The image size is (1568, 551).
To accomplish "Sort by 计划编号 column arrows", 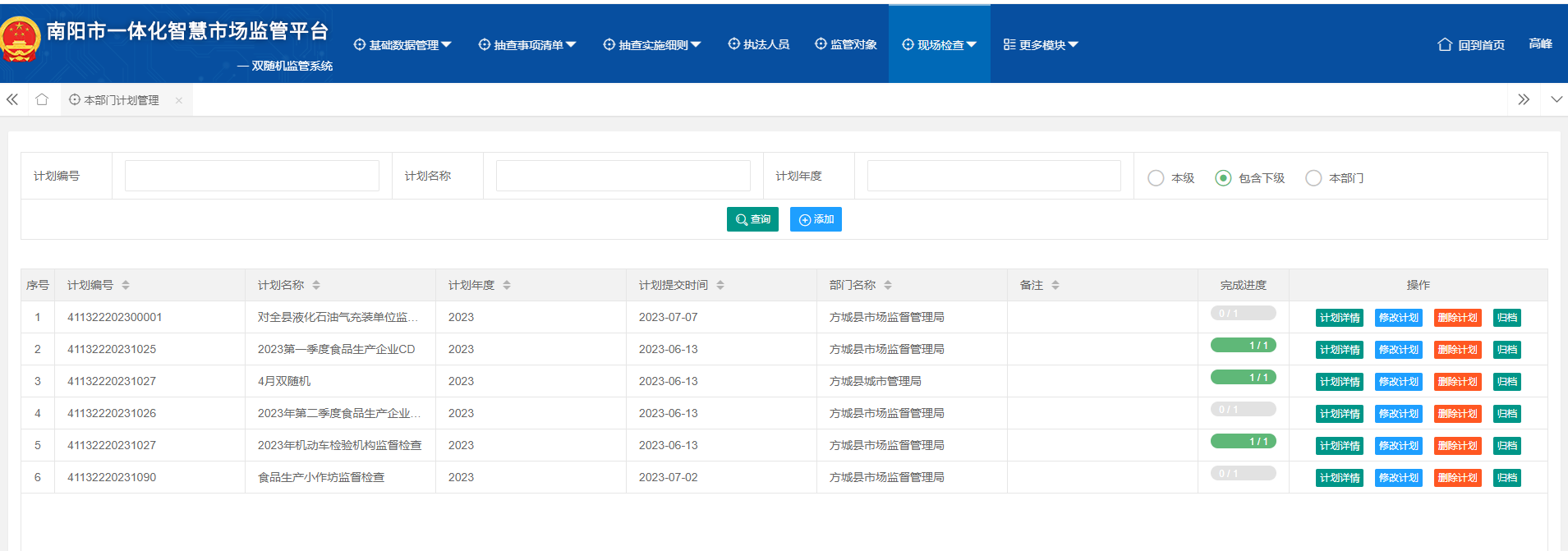I will click(126, 285).
